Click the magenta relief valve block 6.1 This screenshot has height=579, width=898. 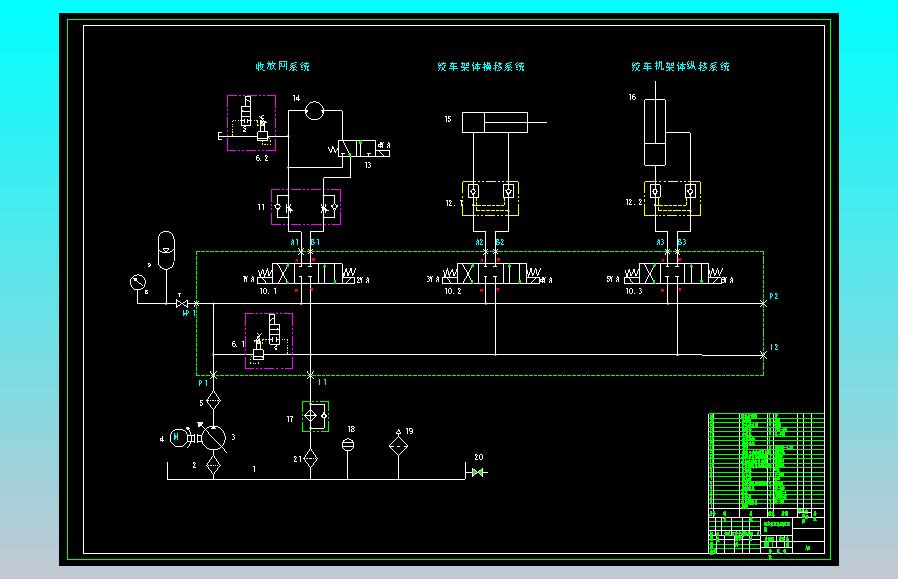click(269, 340)
